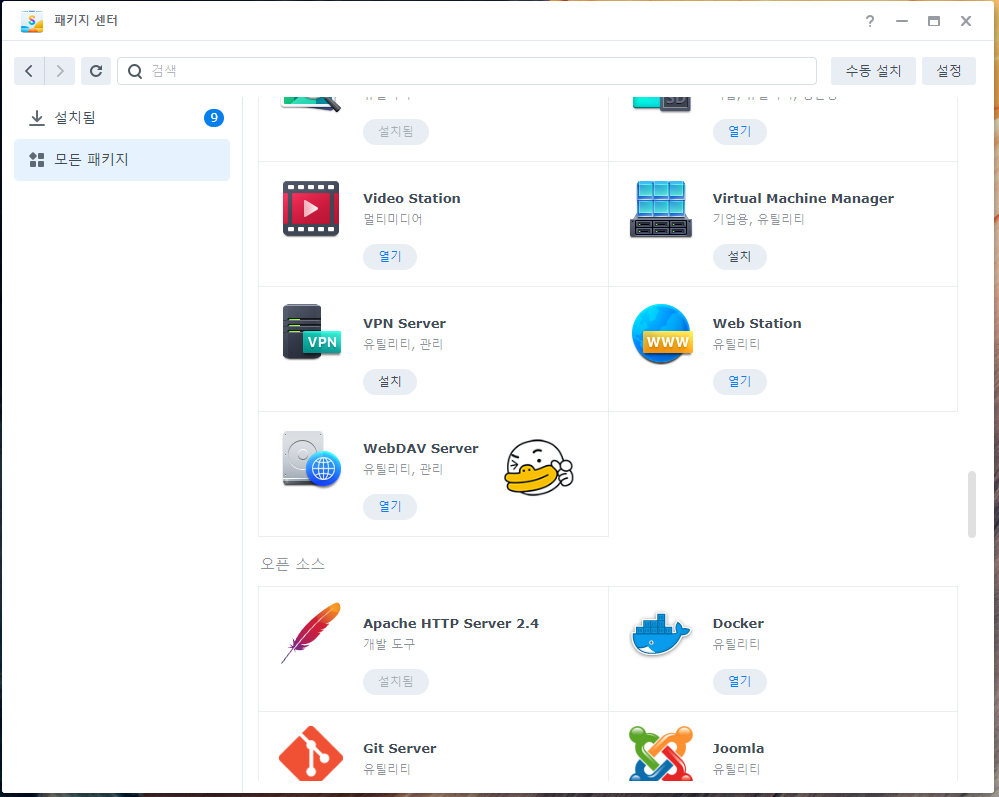999x797 pixels.
Task: Click the Joomla package title
Action: tap(738, 749)
